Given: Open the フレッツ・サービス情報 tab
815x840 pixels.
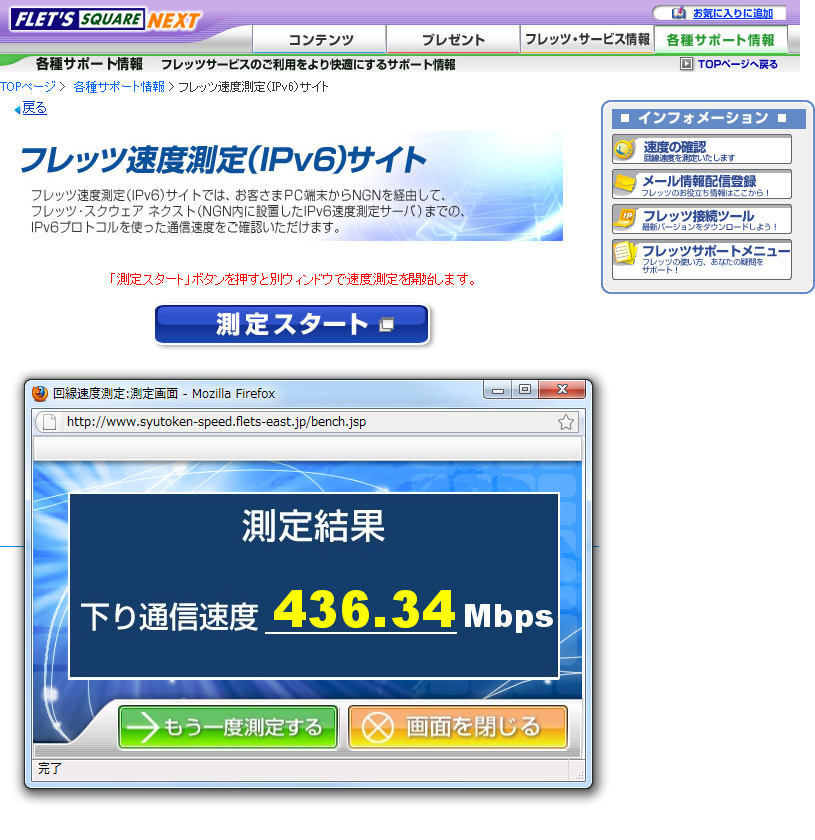Looking at the screenshot, I should pyautogui.click(x=587, y=39).
